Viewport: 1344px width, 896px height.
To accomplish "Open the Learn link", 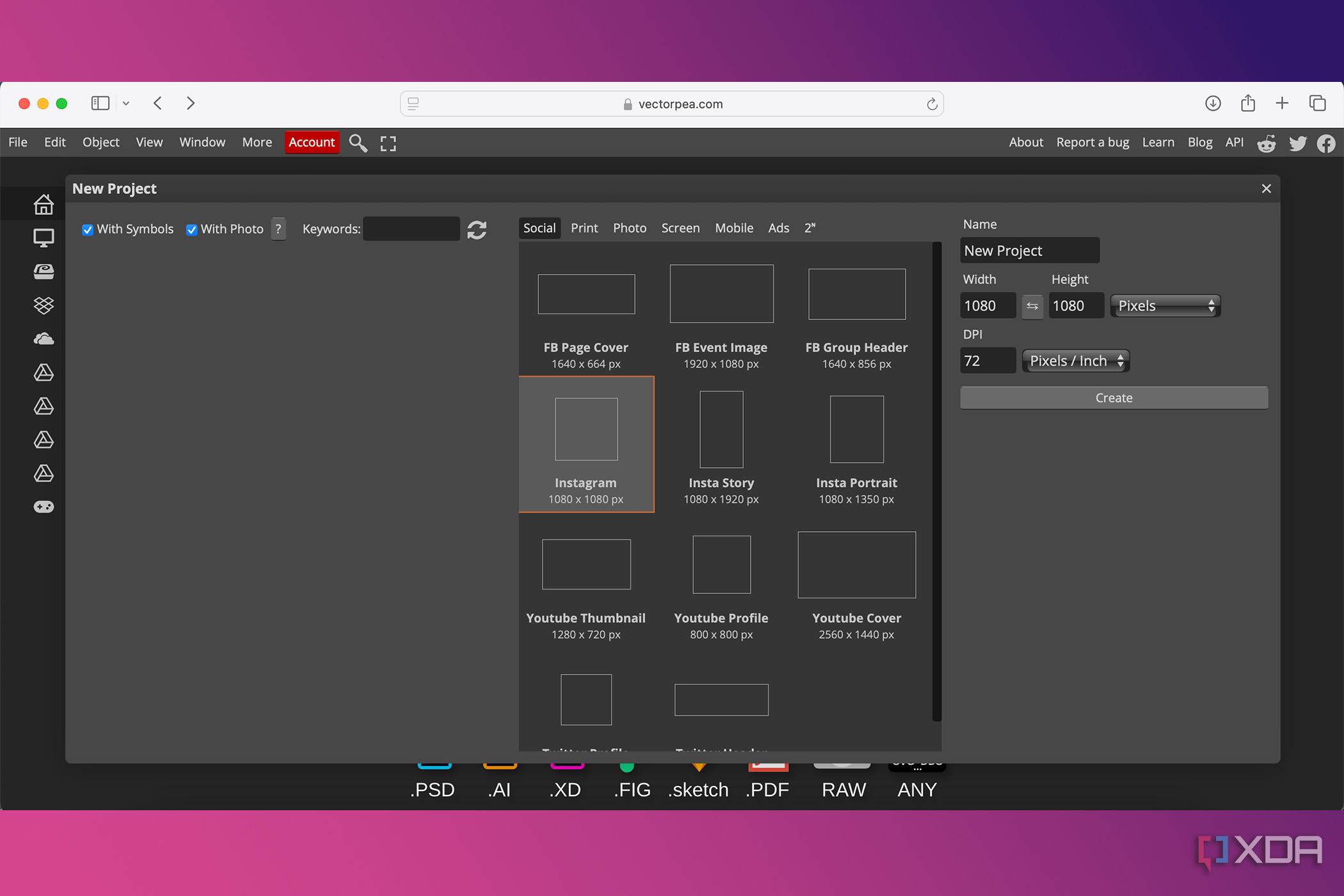I will pos(1158,142).
